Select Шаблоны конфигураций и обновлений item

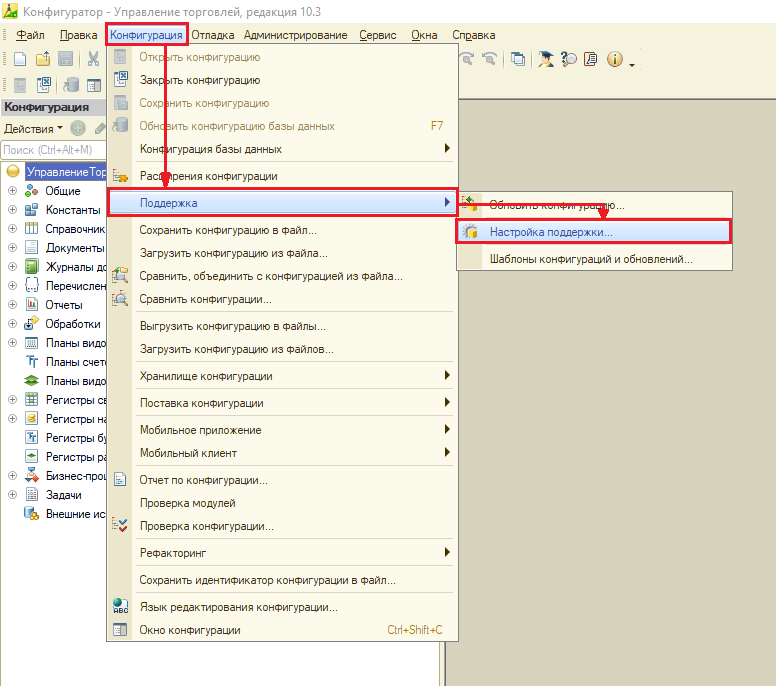(x=594, y=259)
